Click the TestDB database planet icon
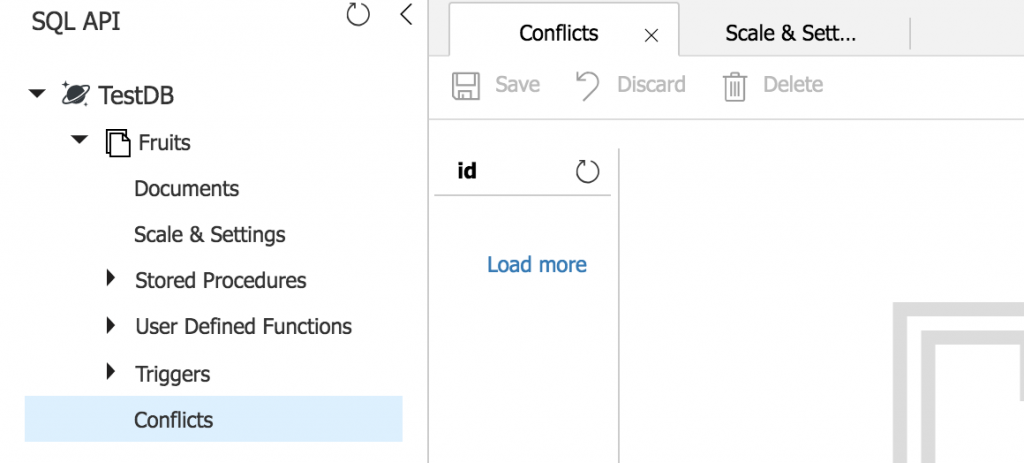The image size is (1024, 463). coord(75,95)
